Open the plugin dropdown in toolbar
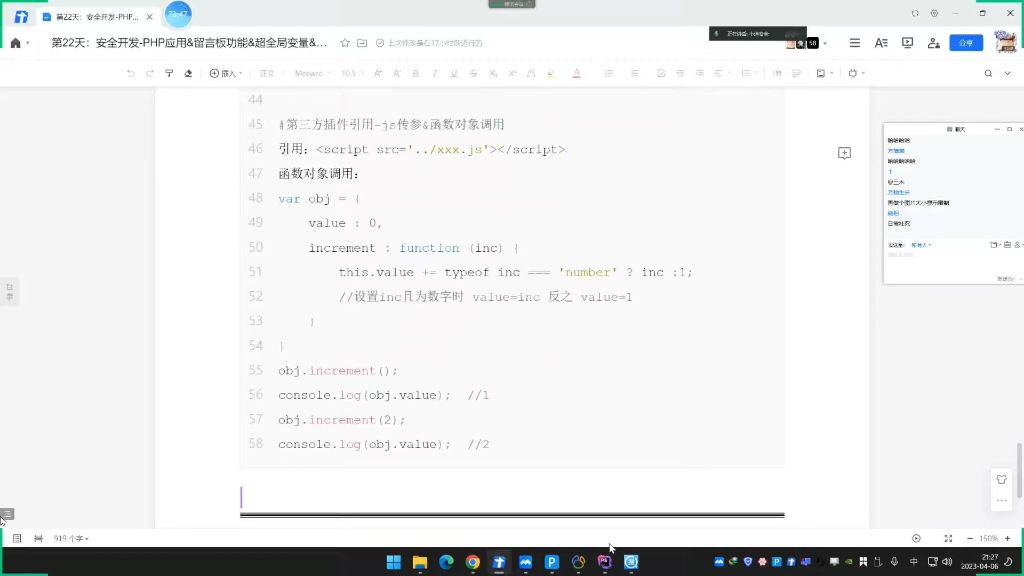 click(856, 73)
